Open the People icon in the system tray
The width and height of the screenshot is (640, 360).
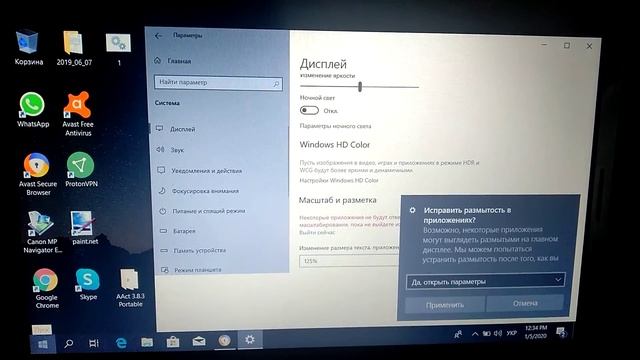(458, 334)
